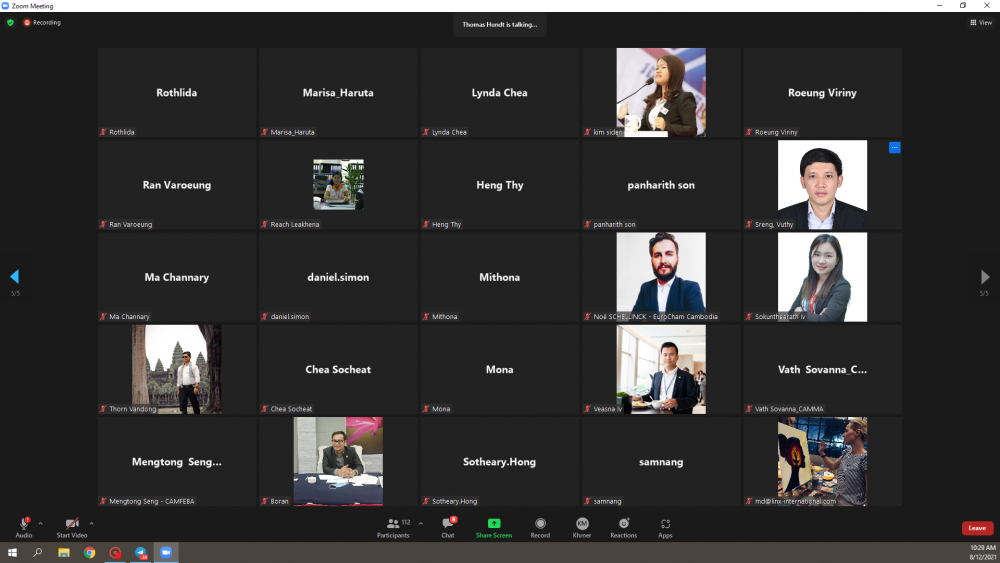Open the Apps panel
The image size is (1000, 563).
(x=665, y=526)
